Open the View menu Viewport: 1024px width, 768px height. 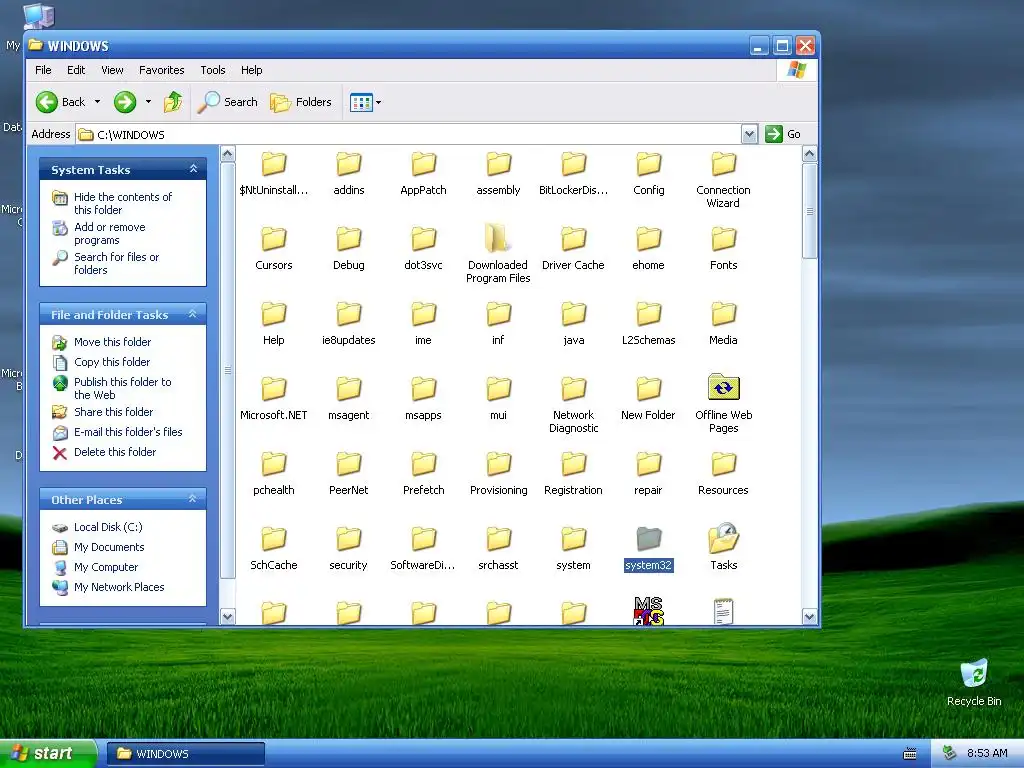pyautogui.click(x=112, y=70)
